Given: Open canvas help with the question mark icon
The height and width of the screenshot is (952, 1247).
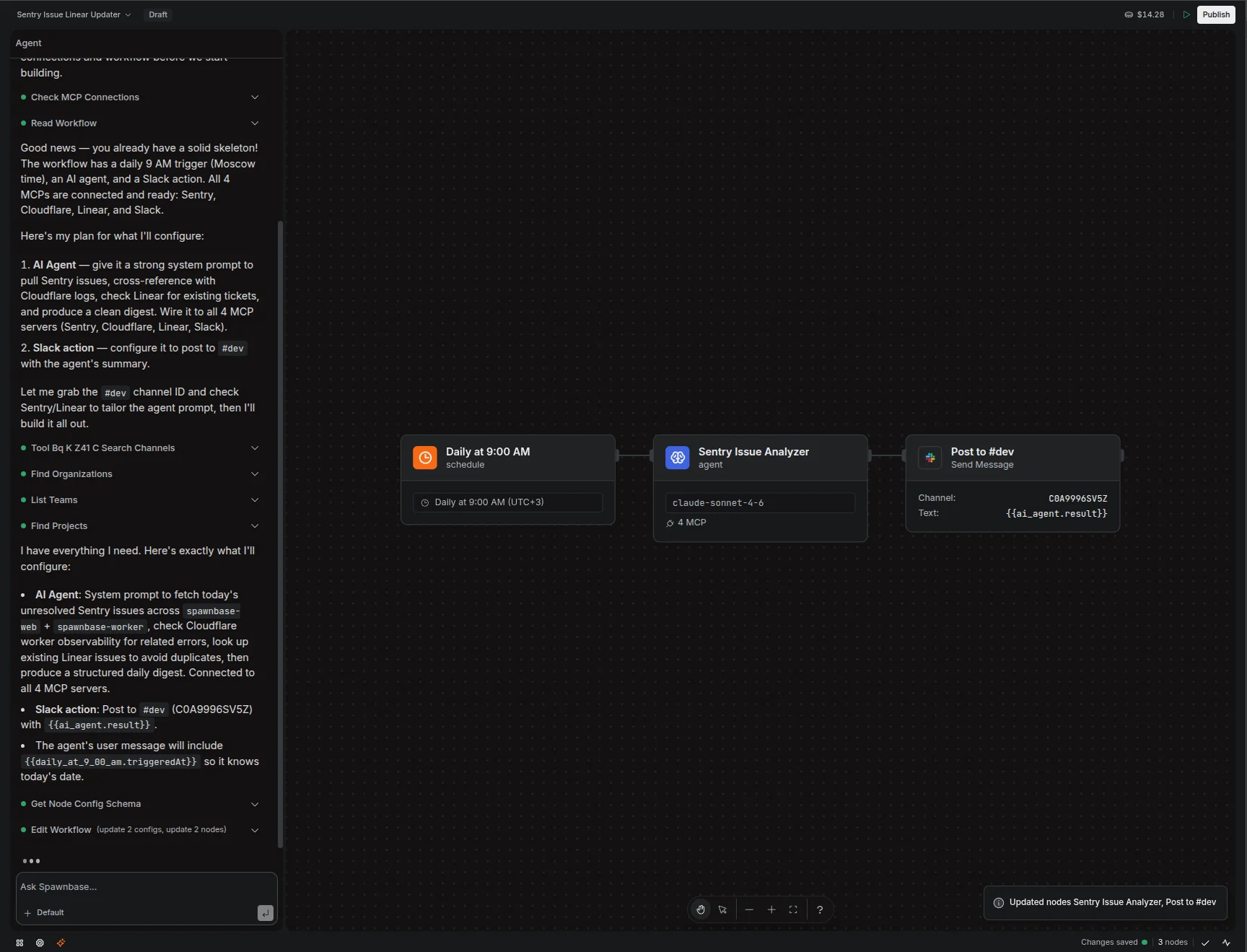Looking at the screenshot, I should (820, 909).
